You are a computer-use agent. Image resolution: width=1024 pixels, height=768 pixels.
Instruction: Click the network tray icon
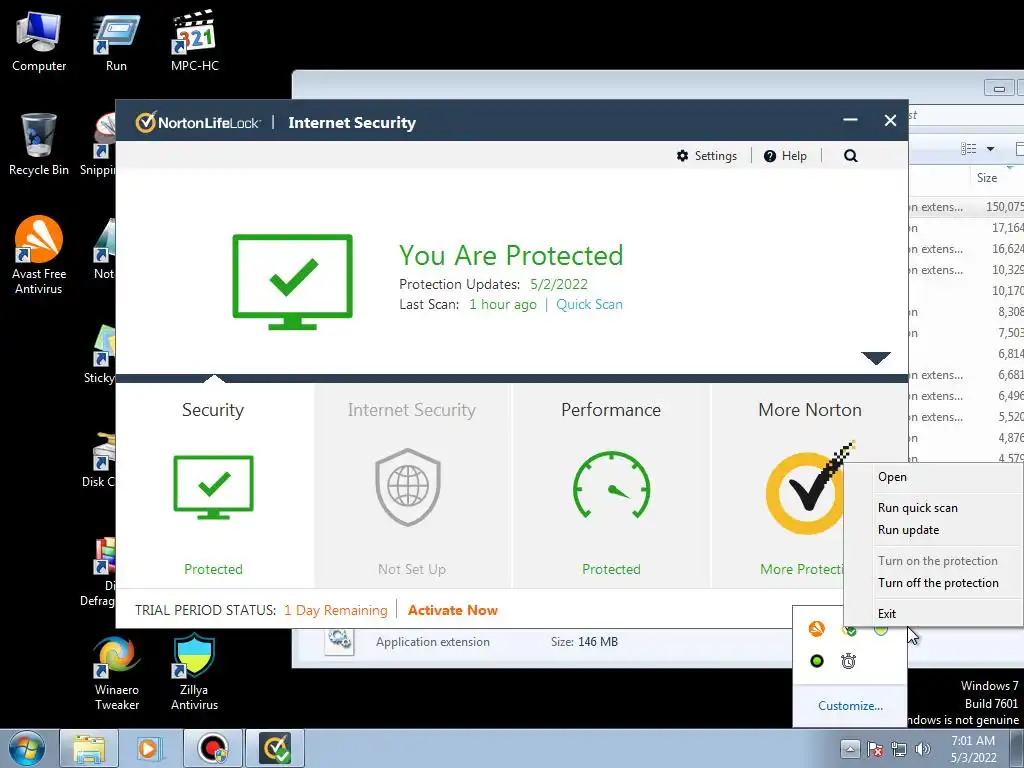(x=899, y=749)
